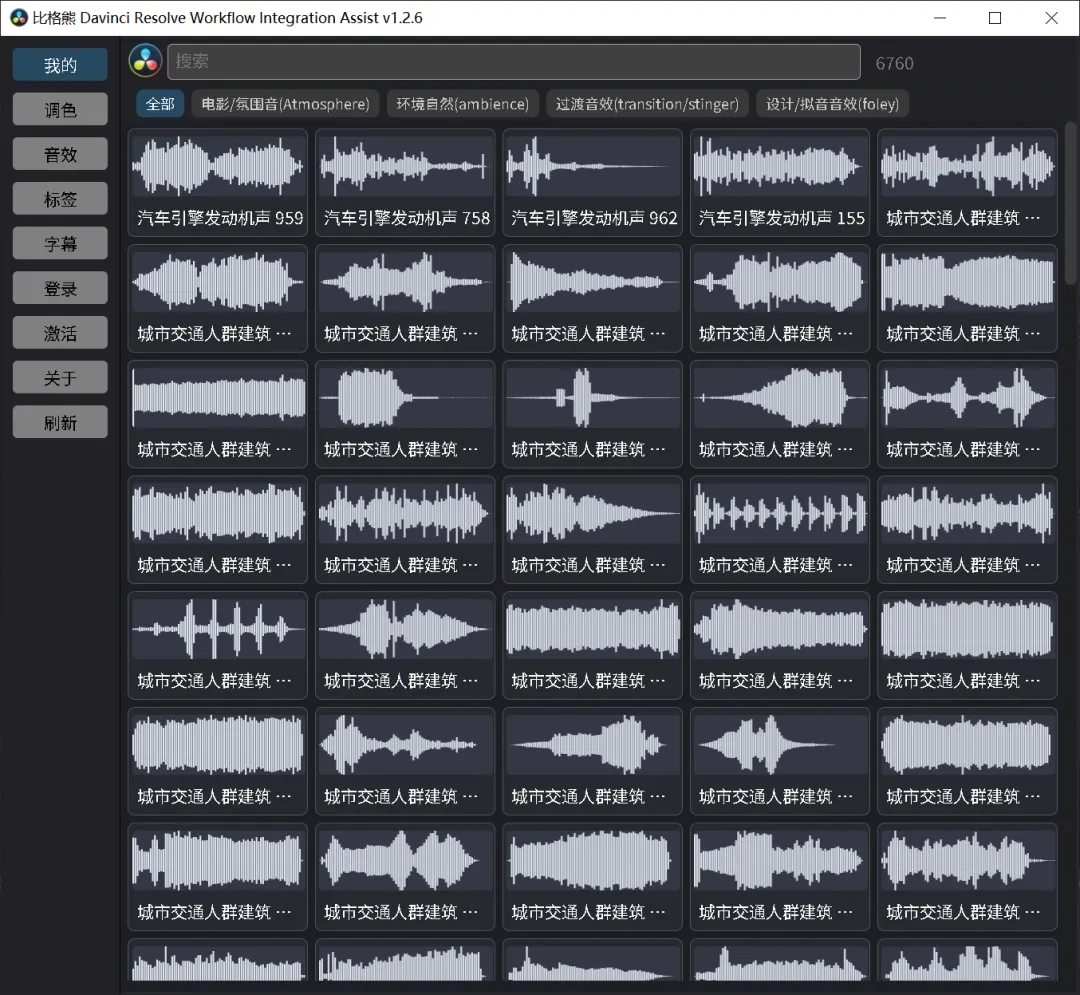Screen dimensions: 1080x995
Task: Select sound clip 汽车引擎发动机声 962
Action: 592,182
